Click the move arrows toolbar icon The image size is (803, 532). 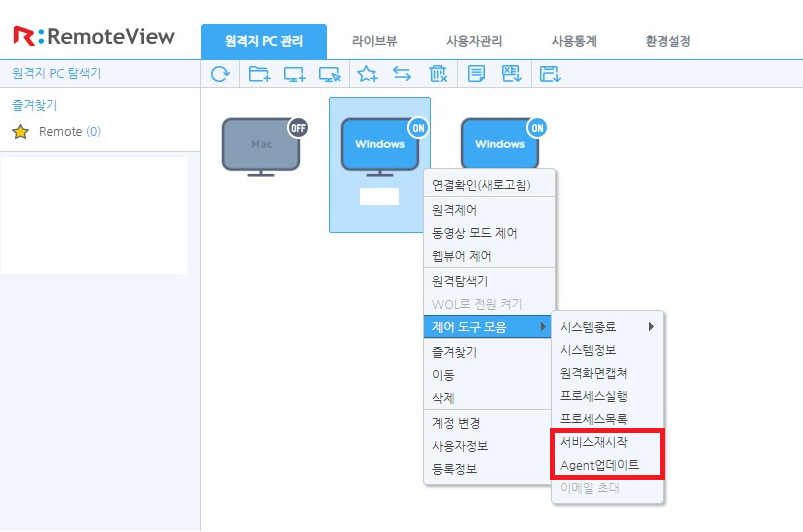tap(402, 73)
